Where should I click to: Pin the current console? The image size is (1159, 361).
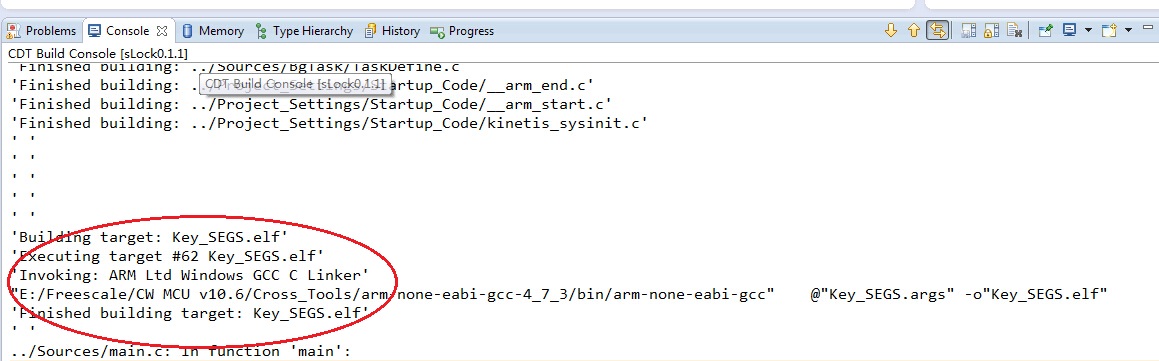tap(1046, 30)
